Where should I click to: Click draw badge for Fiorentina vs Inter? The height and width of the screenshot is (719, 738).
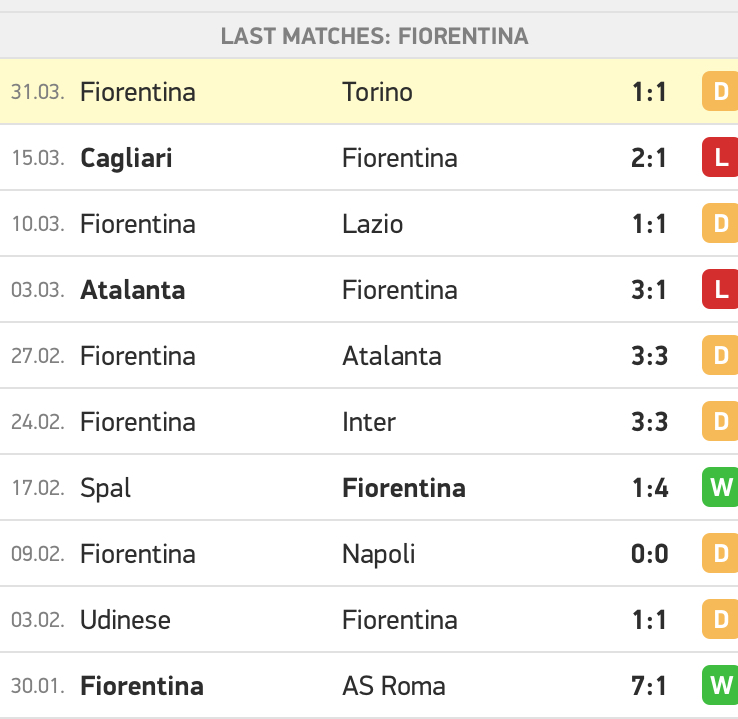coord(720,422)
